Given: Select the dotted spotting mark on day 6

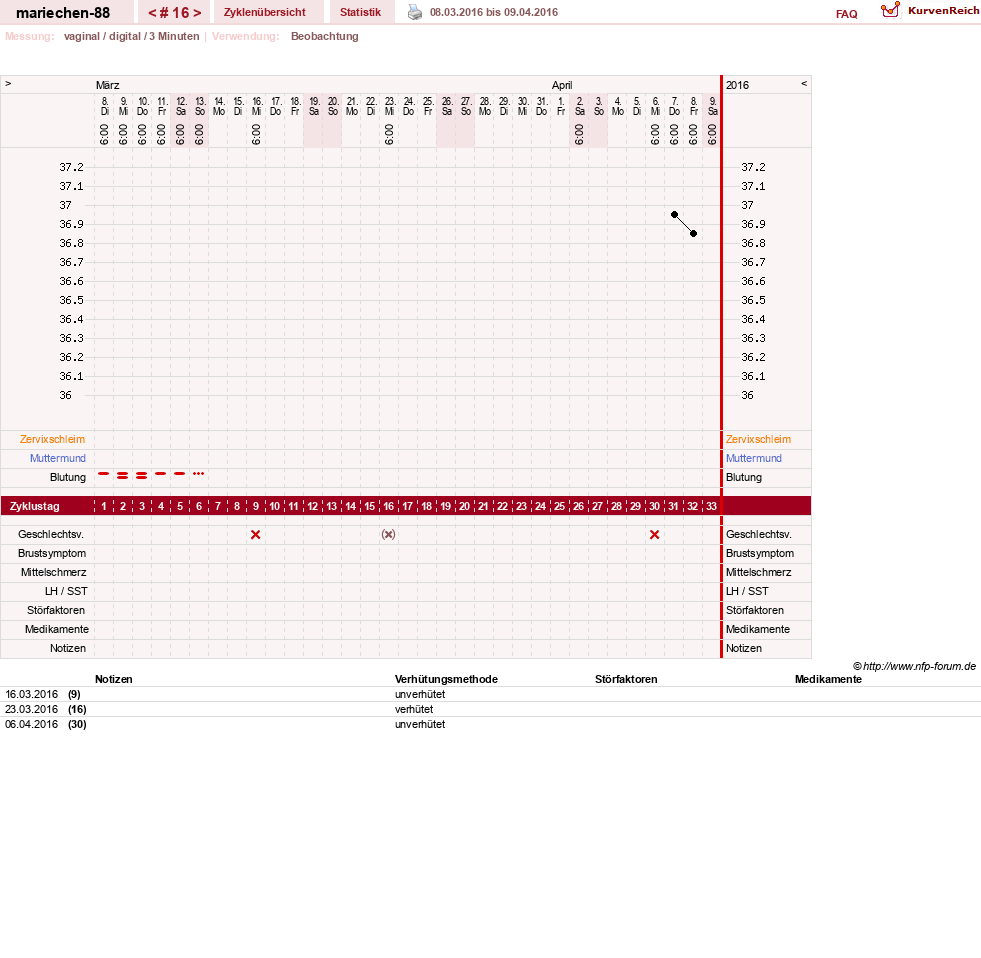Looking at the screenshot, I should click(x=198, y=474).
